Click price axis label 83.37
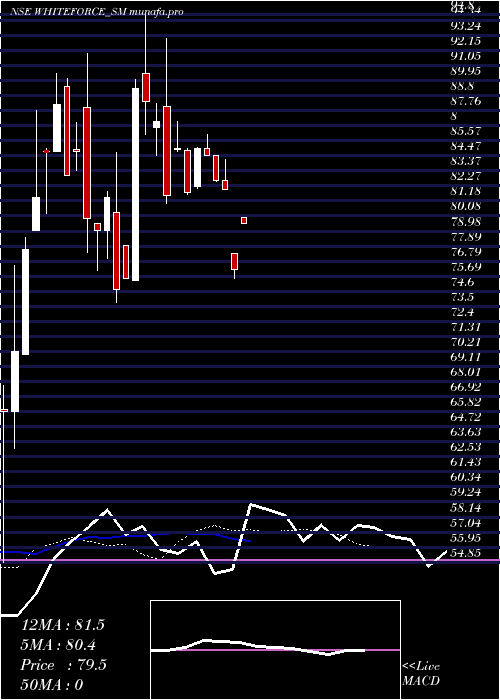The width and height of the screenshot is (500, 700). click(x=465, y=161)
